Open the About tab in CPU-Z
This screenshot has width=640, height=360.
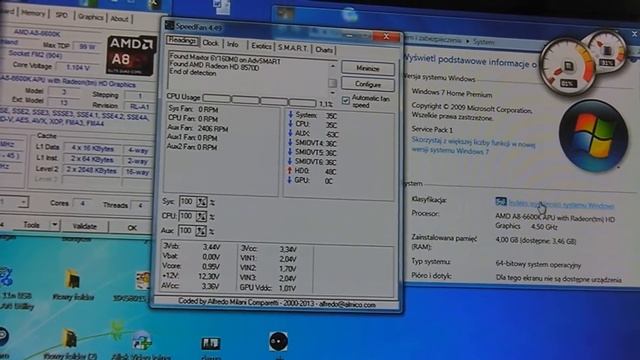tap(119, 18)
